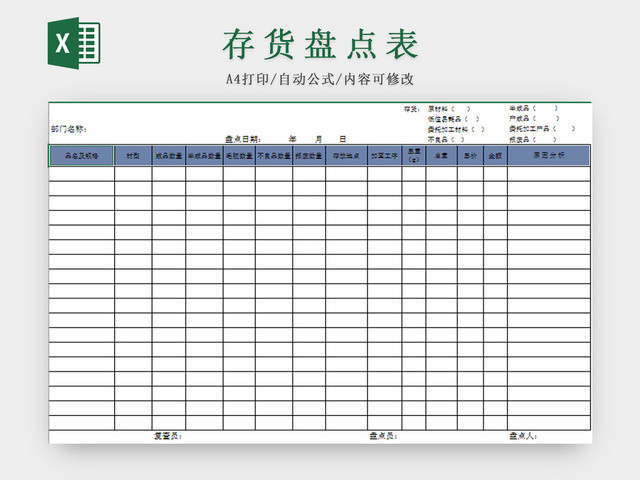640x480 pixels.
Task: Click first empty cell under 原因分析
Action: click(549, 173)
